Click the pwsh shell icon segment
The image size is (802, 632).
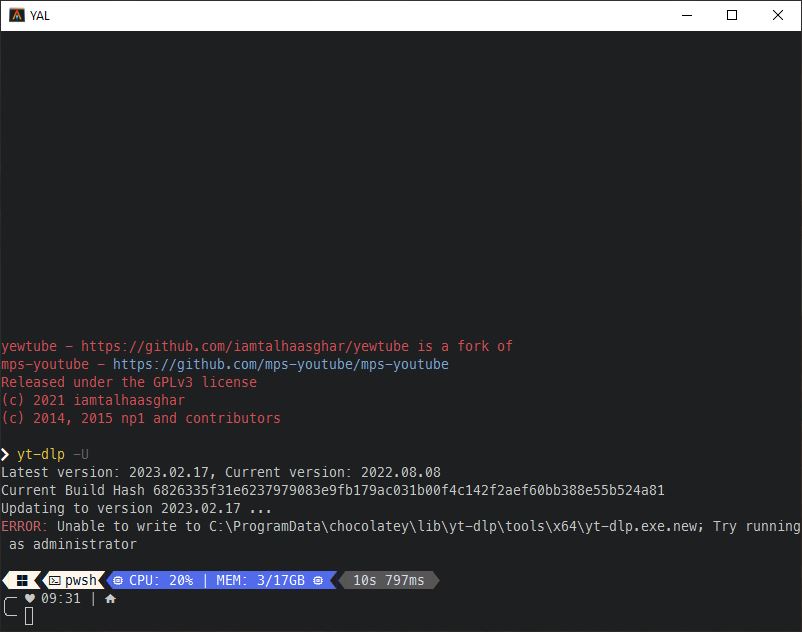(54, 580)
